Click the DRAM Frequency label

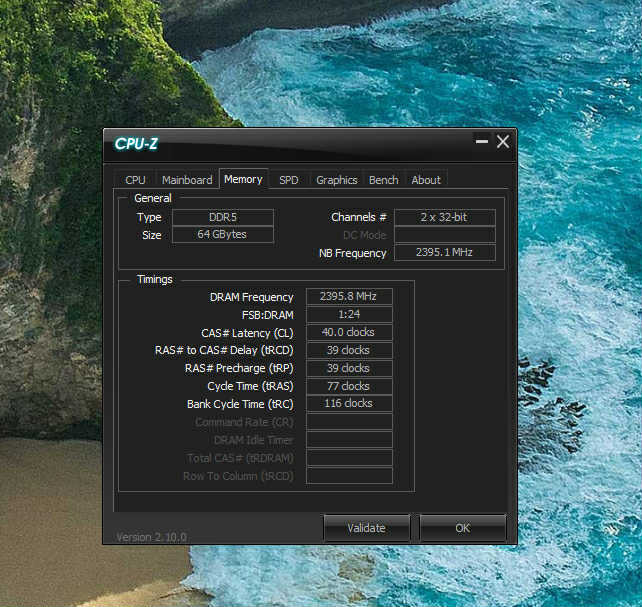click(x=251, y=297)
